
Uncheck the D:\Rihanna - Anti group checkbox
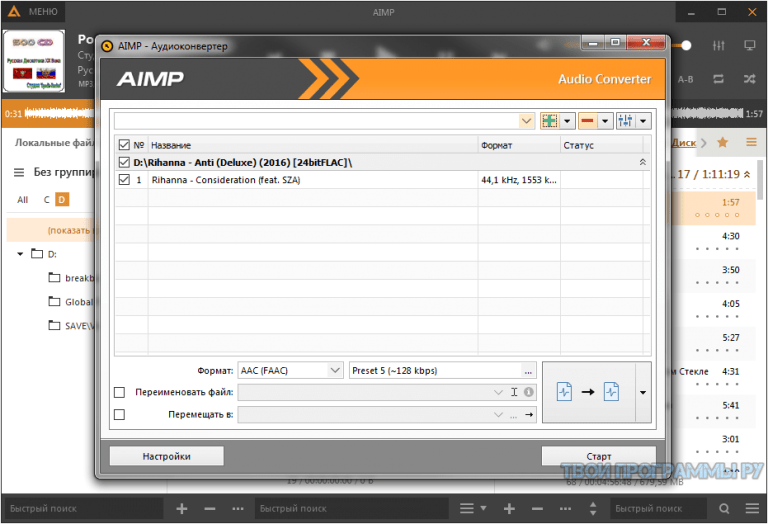pyautogui.click(x=124, y=162)
